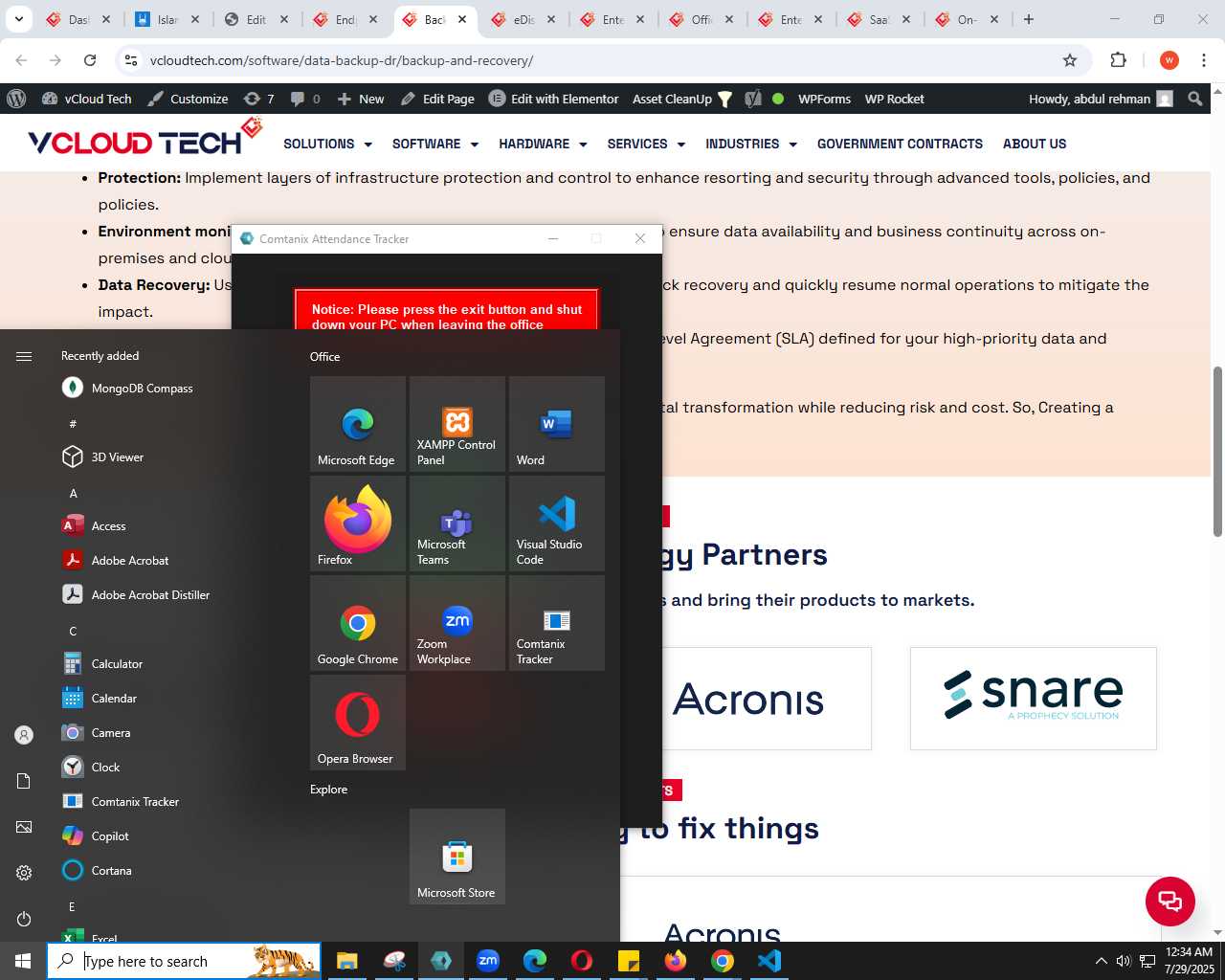Open Settings gear in Start sidebar

(24, 873)
